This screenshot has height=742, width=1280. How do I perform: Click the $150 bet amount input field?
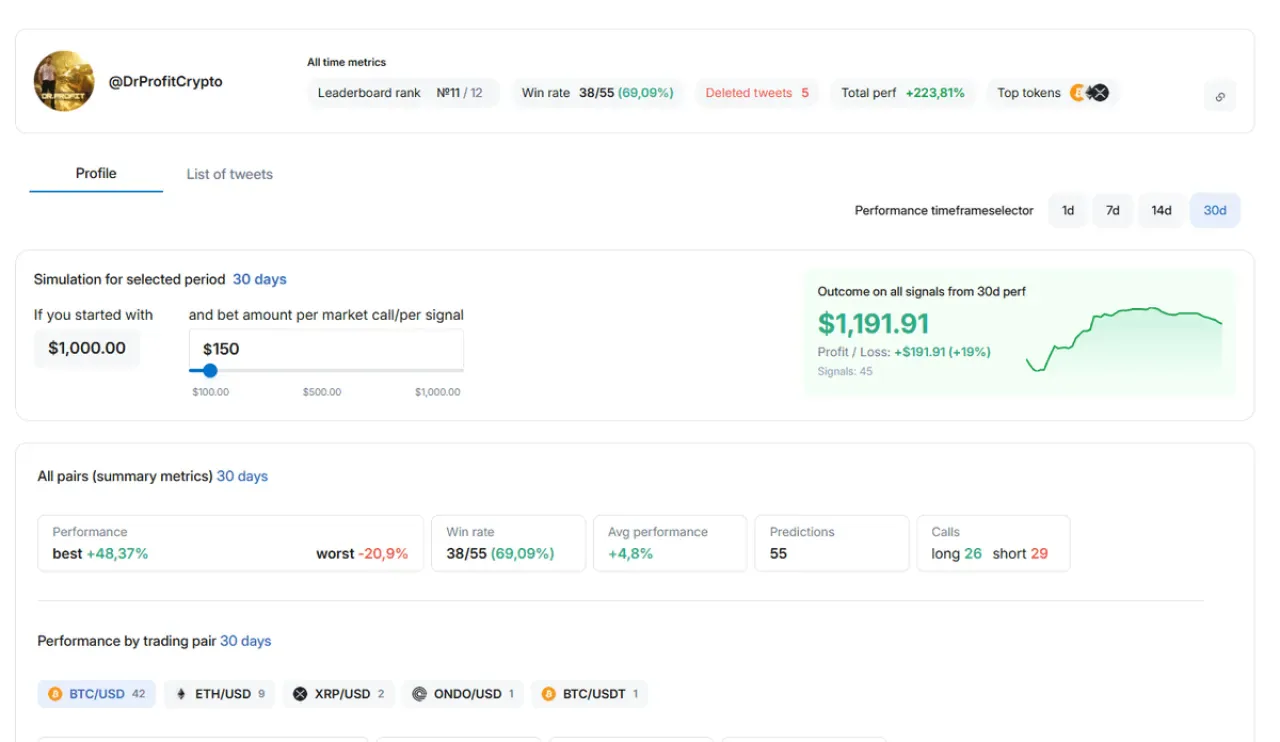pos(326,349)
